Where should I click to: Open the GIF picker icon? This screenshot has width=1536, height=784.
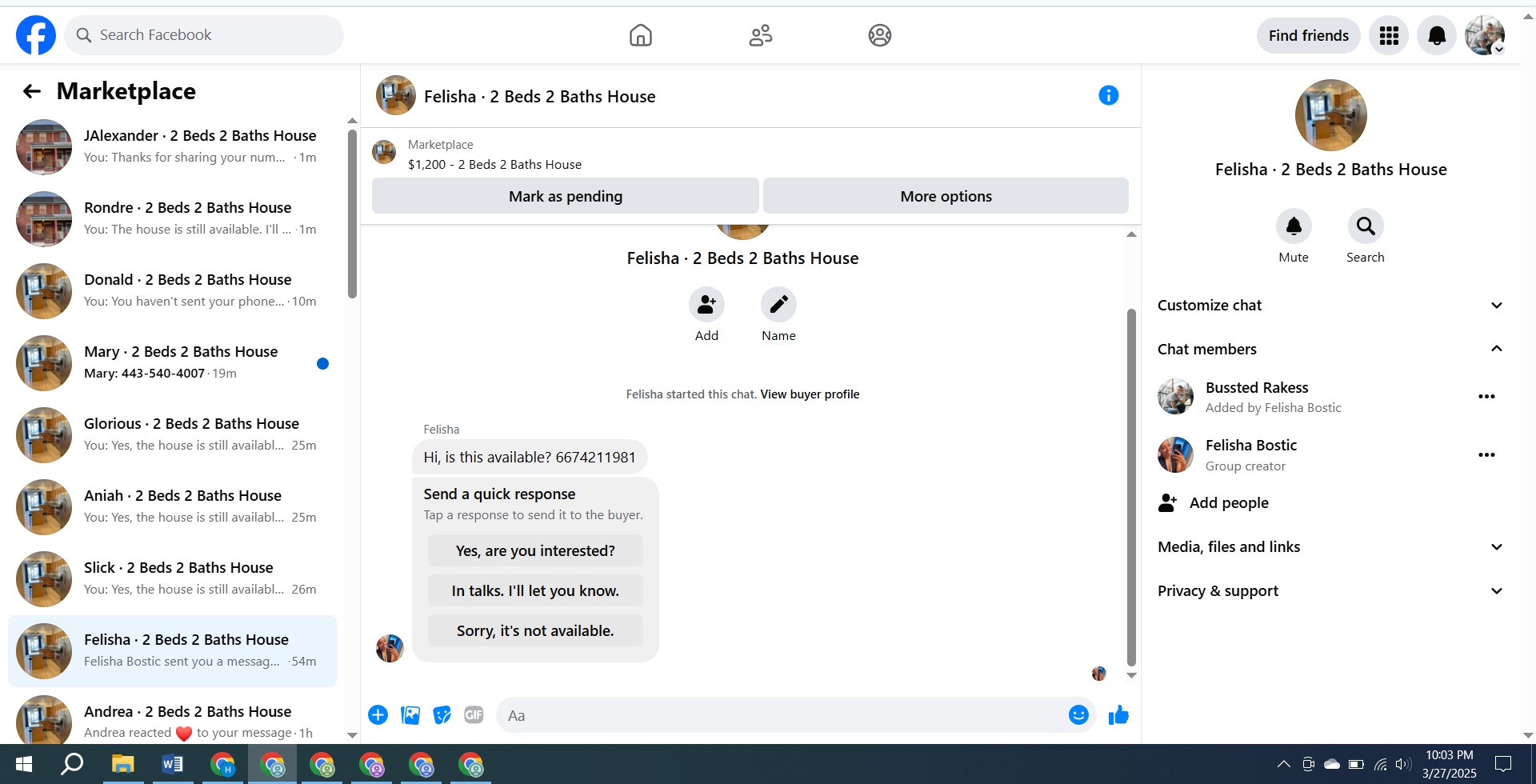pos(474,715)
